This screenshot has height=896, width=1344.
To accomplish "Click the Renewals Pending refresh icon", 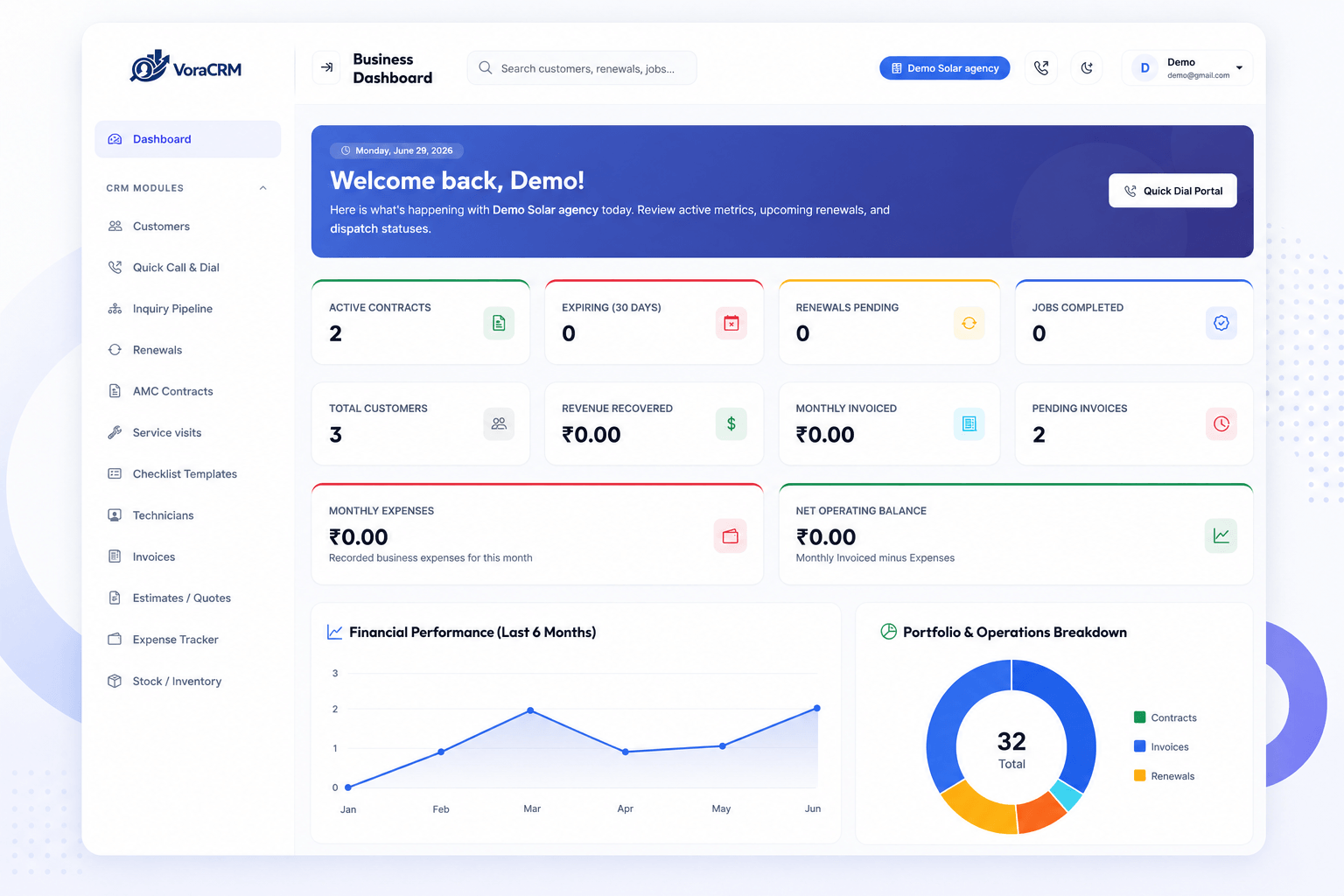I will (969, 324).
